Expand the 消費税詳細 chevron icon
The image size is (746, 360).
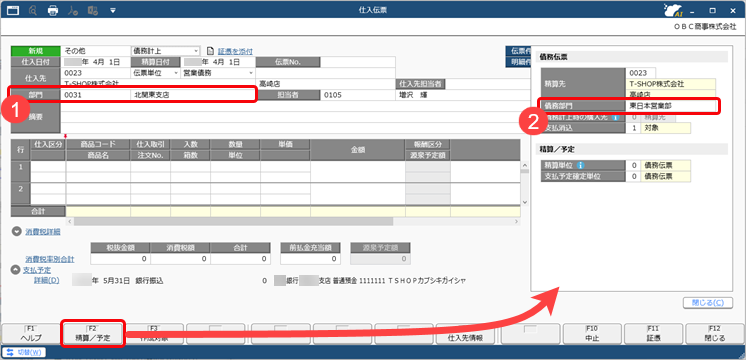(17, 232)
